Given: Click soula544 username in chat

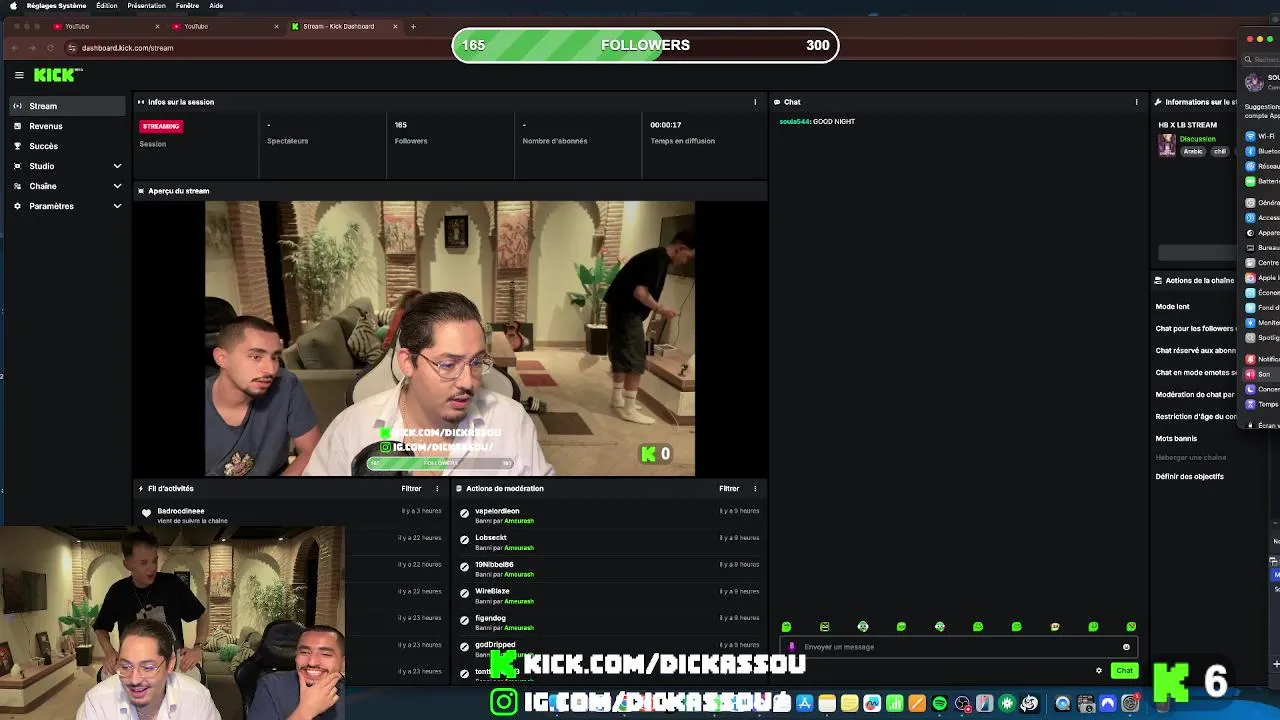Looking at the screenshot, I should [x=794, y=122].
